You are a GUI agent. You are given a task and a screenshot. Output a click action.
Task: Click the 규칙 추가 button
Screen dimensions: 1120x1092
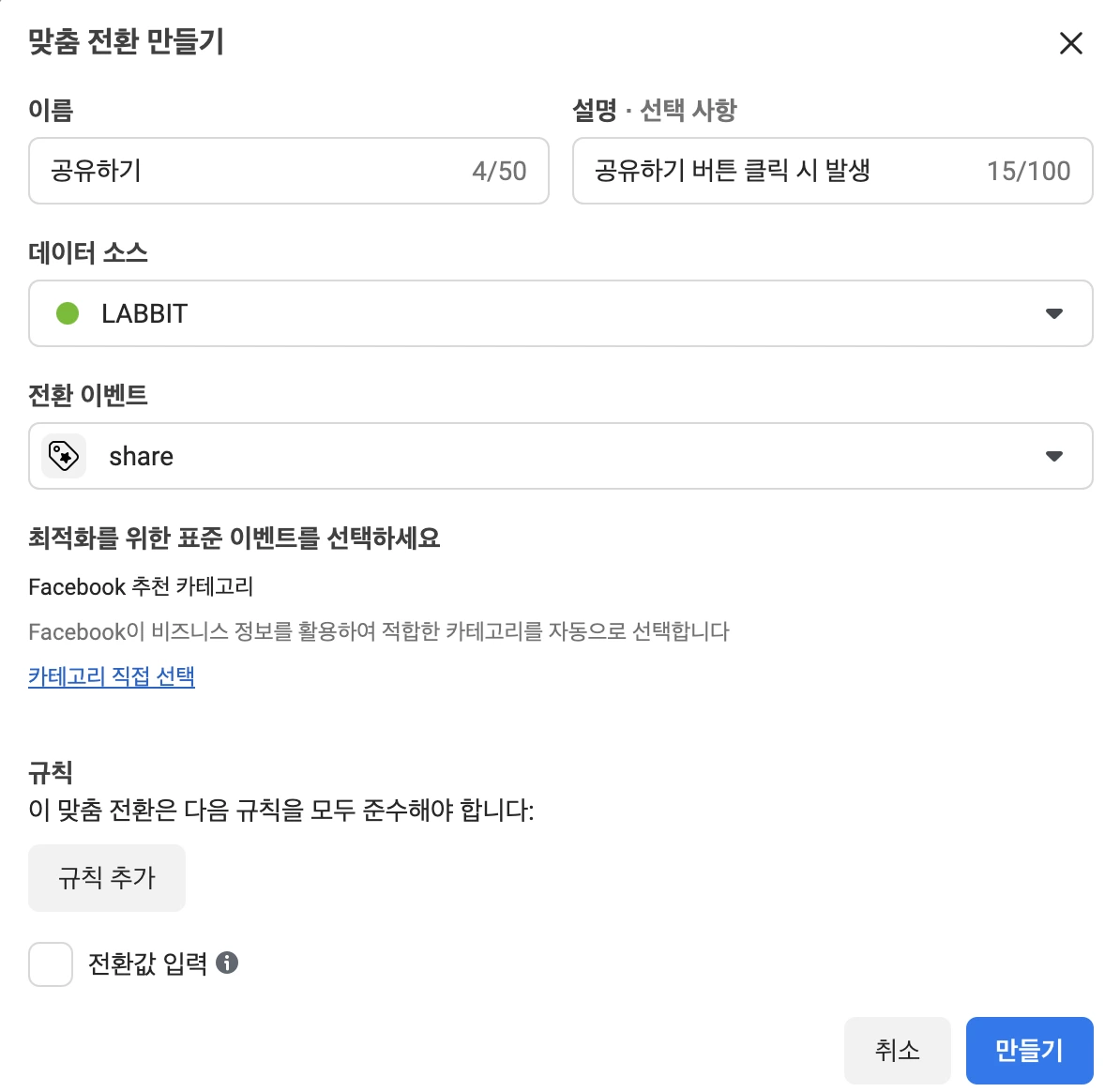coord(107,878)
